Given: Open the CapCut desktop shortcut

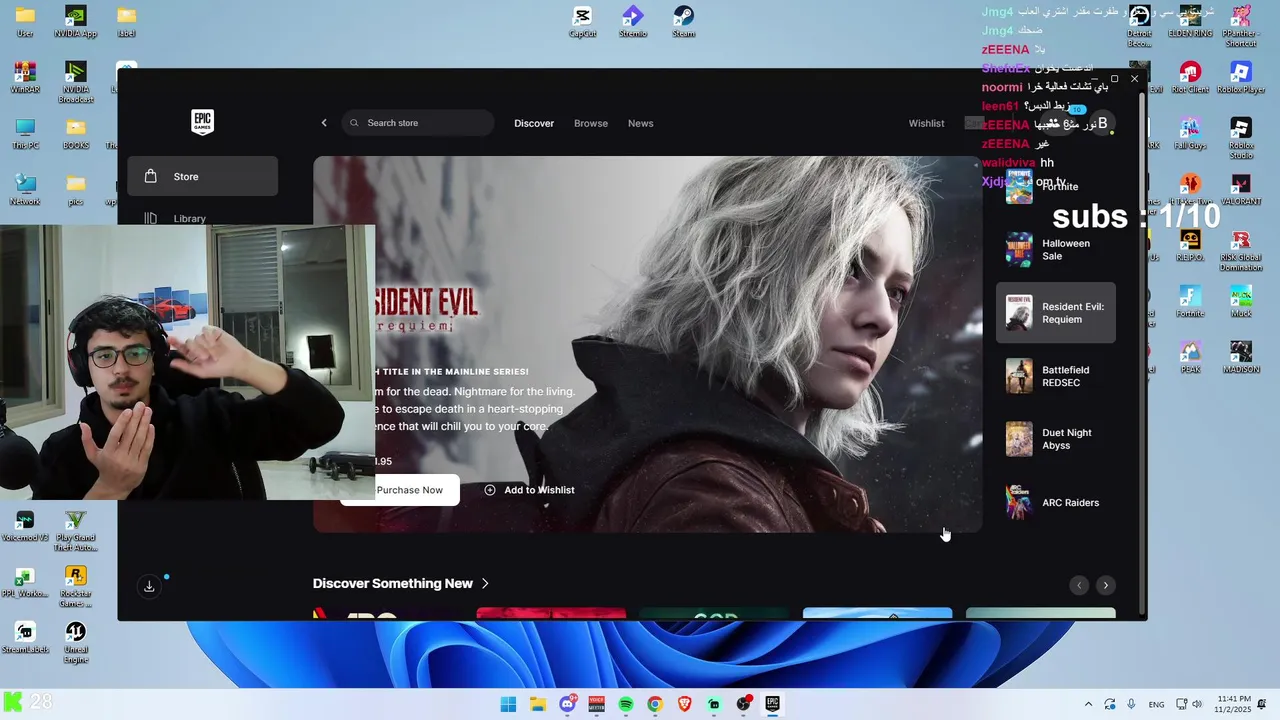Looking at the screenshot, I should click(x=582, y=22).
